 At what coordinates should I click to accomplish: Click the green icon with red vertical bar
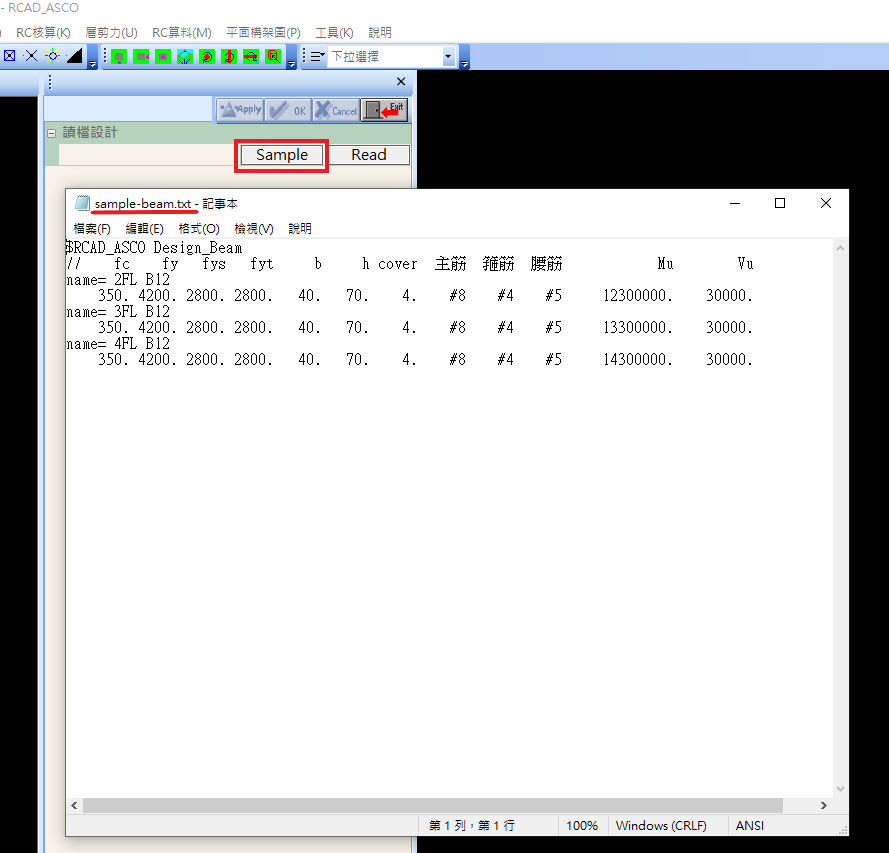coord(229,57)
